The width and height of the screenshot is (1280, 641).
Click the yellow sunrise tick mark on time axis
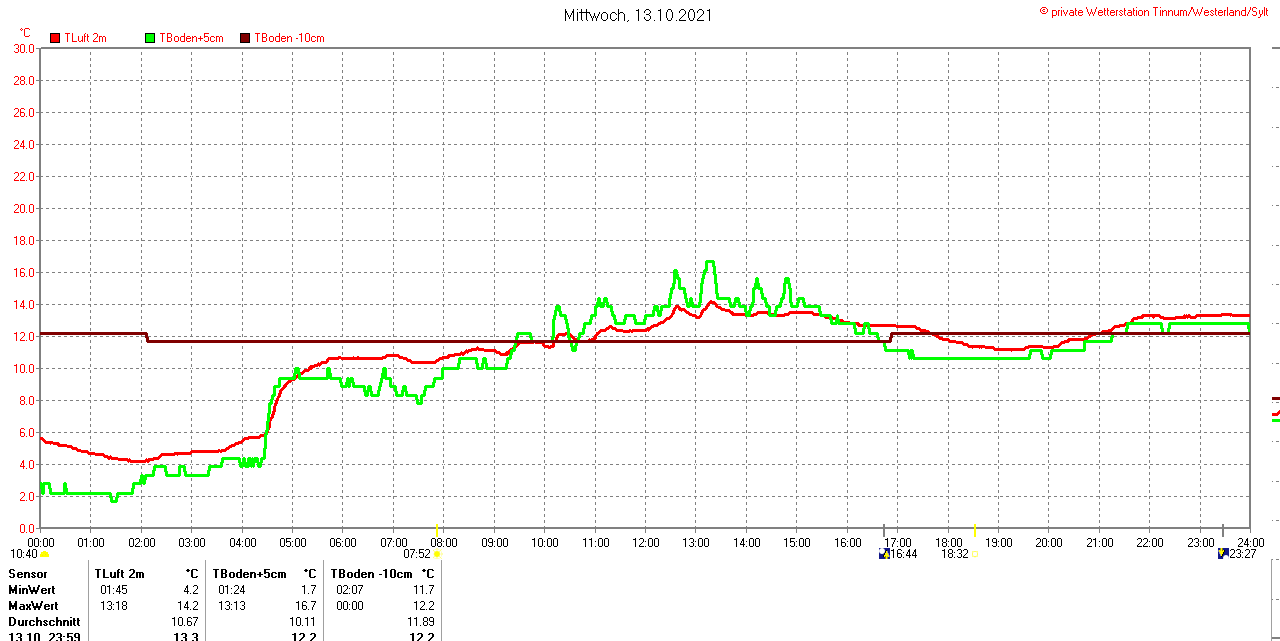click(x=437, y=528)
